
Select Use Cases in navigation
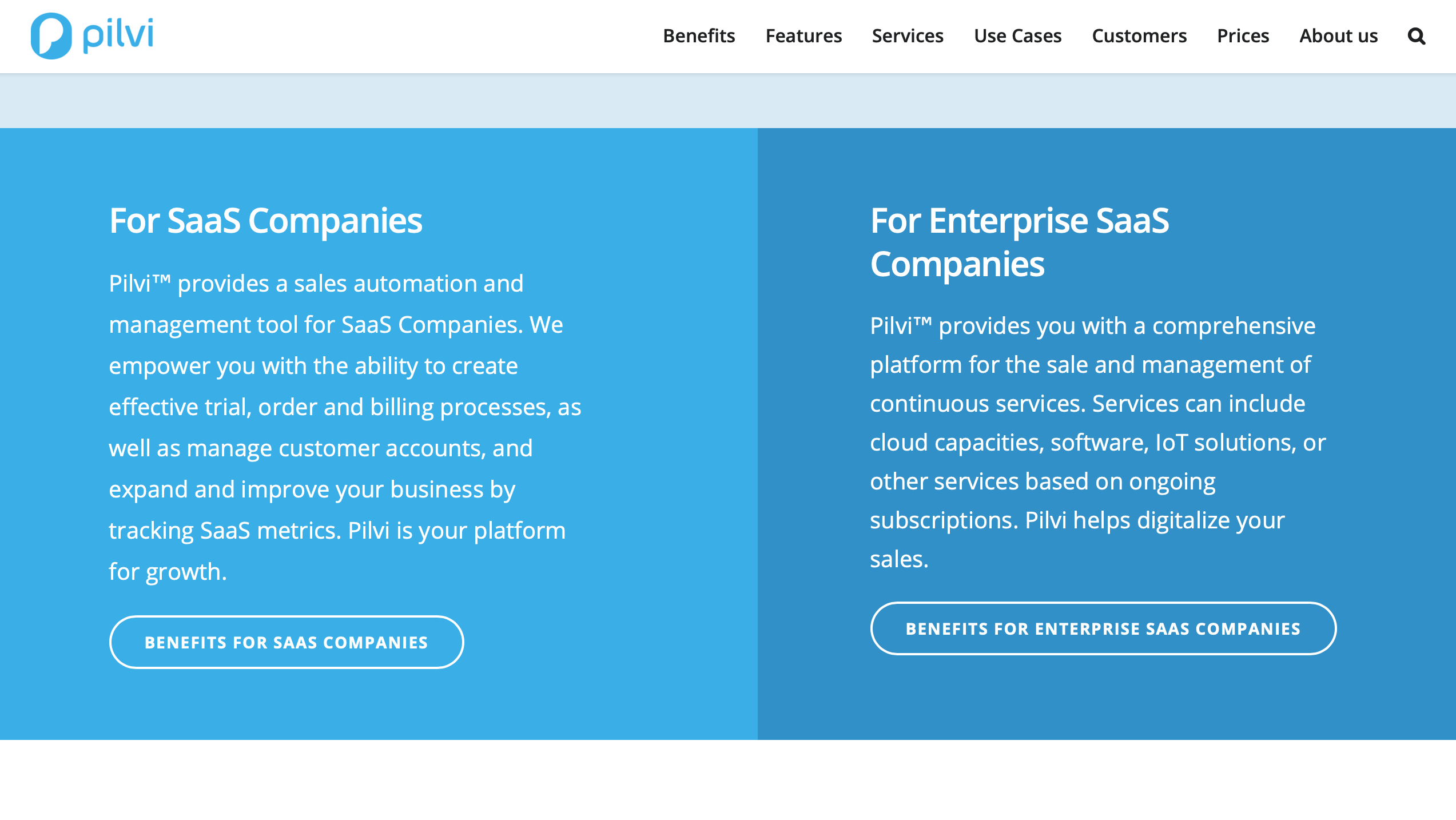tap(1017, 36)
